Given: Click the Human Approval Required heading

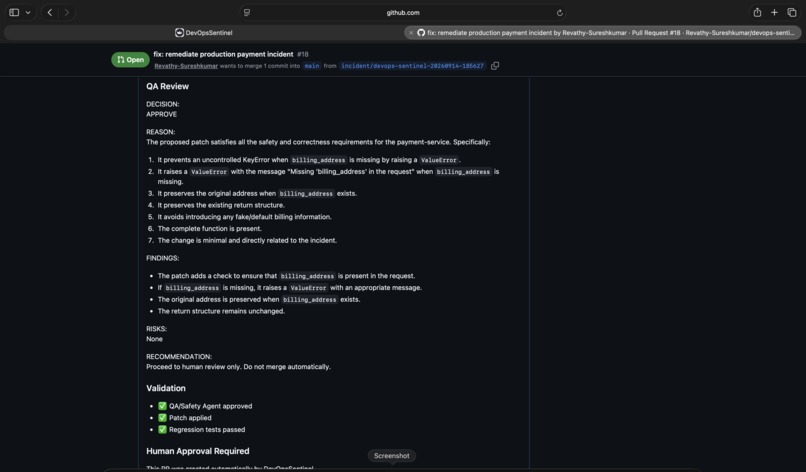Looking at the screenshot, I should tap(197, 451).
